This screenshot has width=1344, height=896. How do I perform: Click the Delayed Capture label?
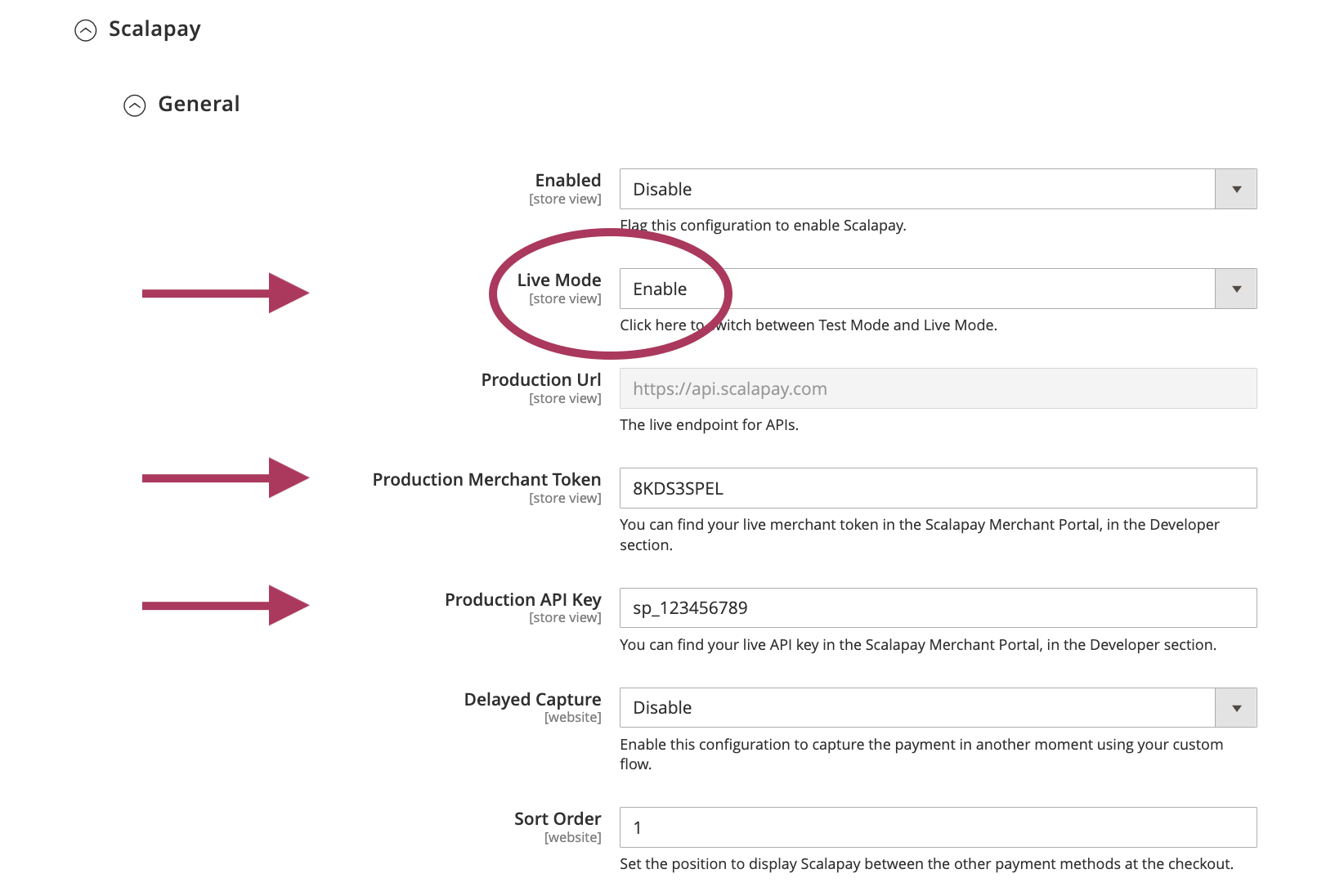coord(532,699)
